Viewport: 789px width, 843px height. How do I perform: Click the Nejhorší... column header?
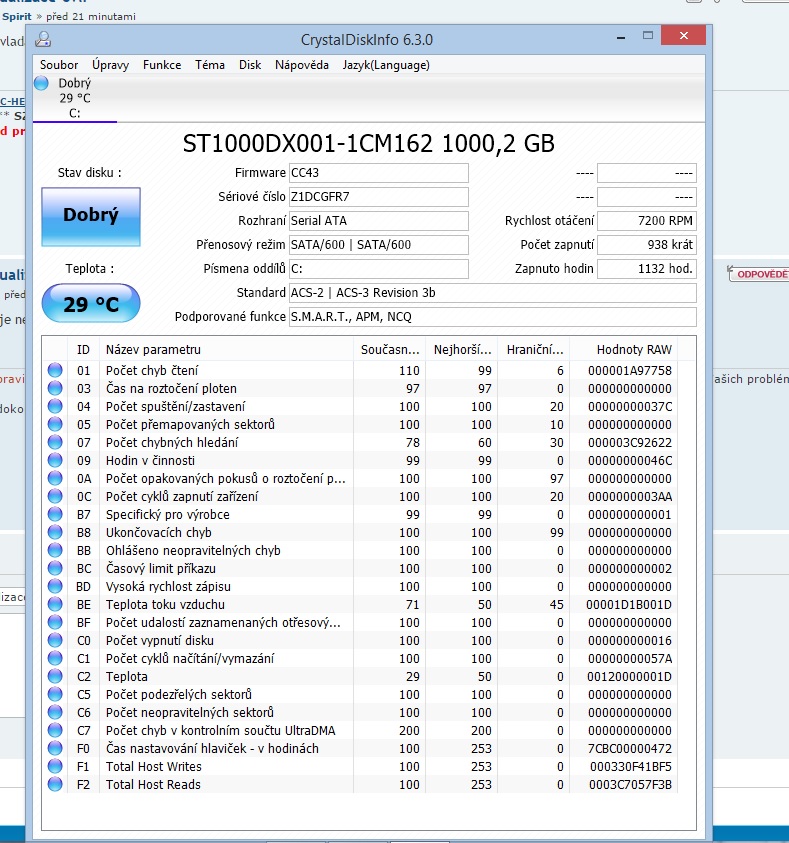tap(462, 349)
